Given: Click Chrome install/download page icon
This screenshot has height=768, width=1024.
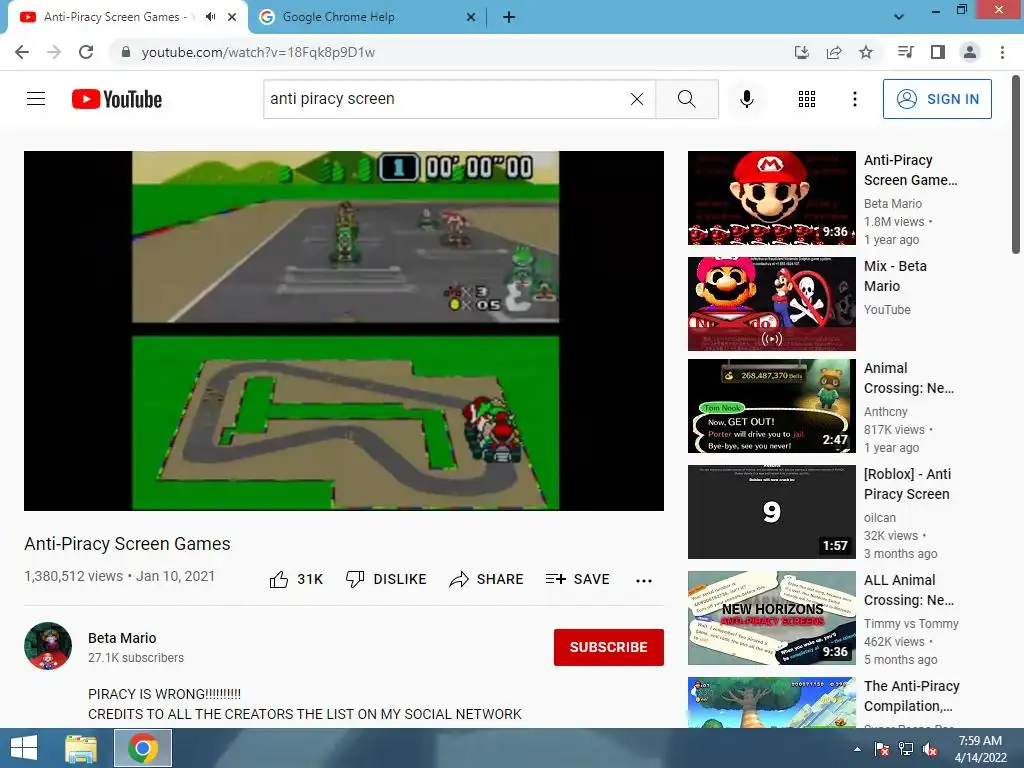Looking at the screenshot, I should [x=802, y=52].
